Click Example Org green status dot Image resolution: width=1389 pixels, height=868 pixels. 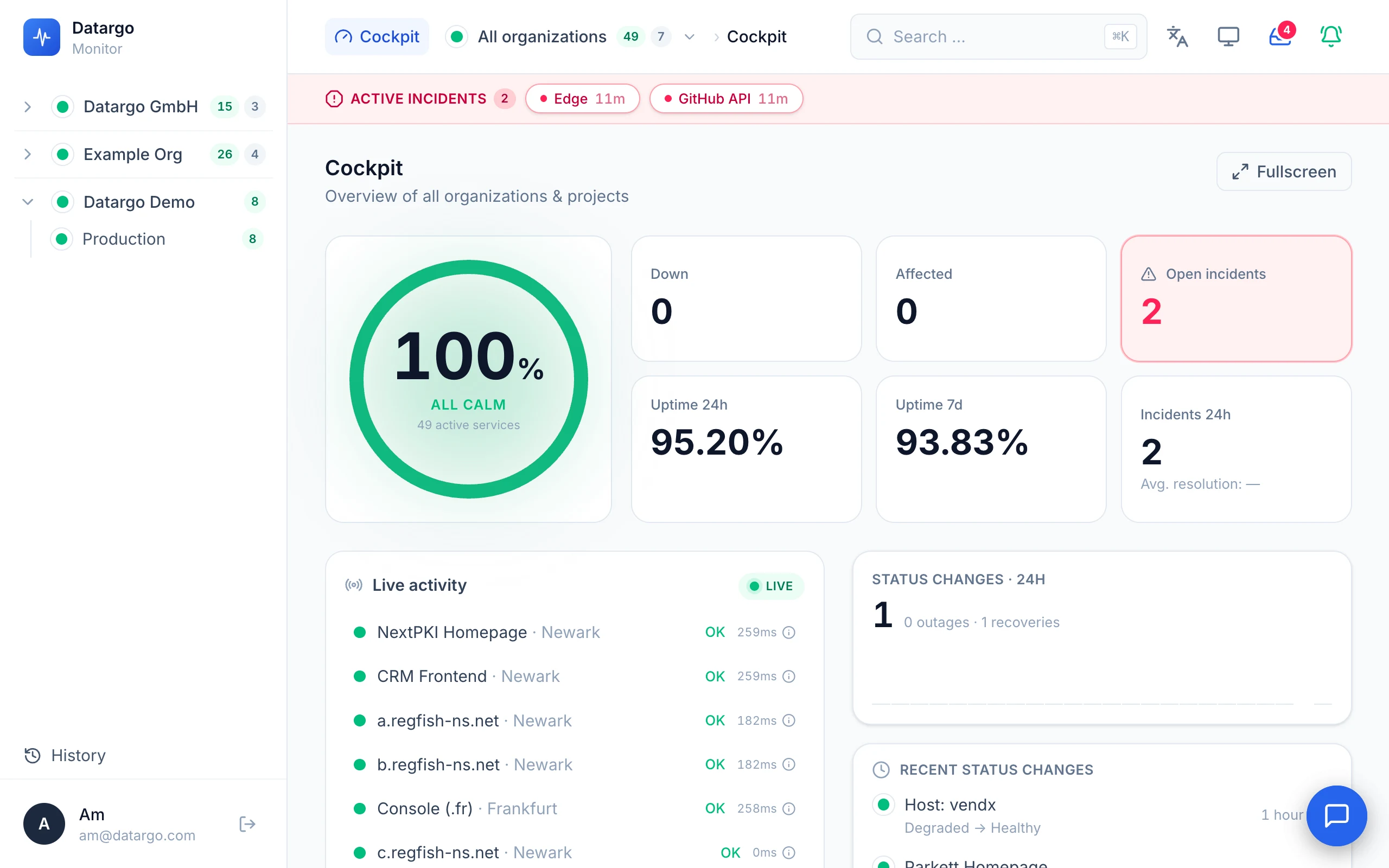(x=62, y=154)
